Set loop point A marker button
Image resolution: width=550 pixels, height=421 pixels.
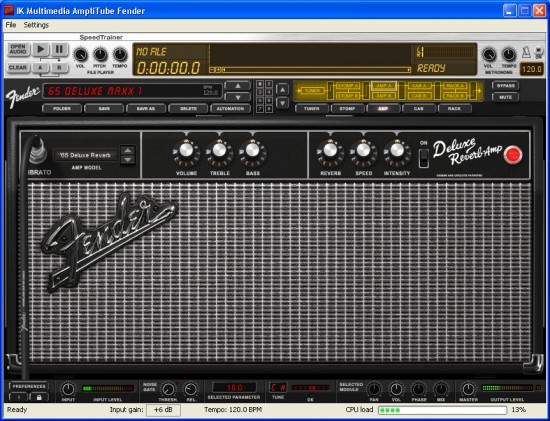click(x=41, y=67)
